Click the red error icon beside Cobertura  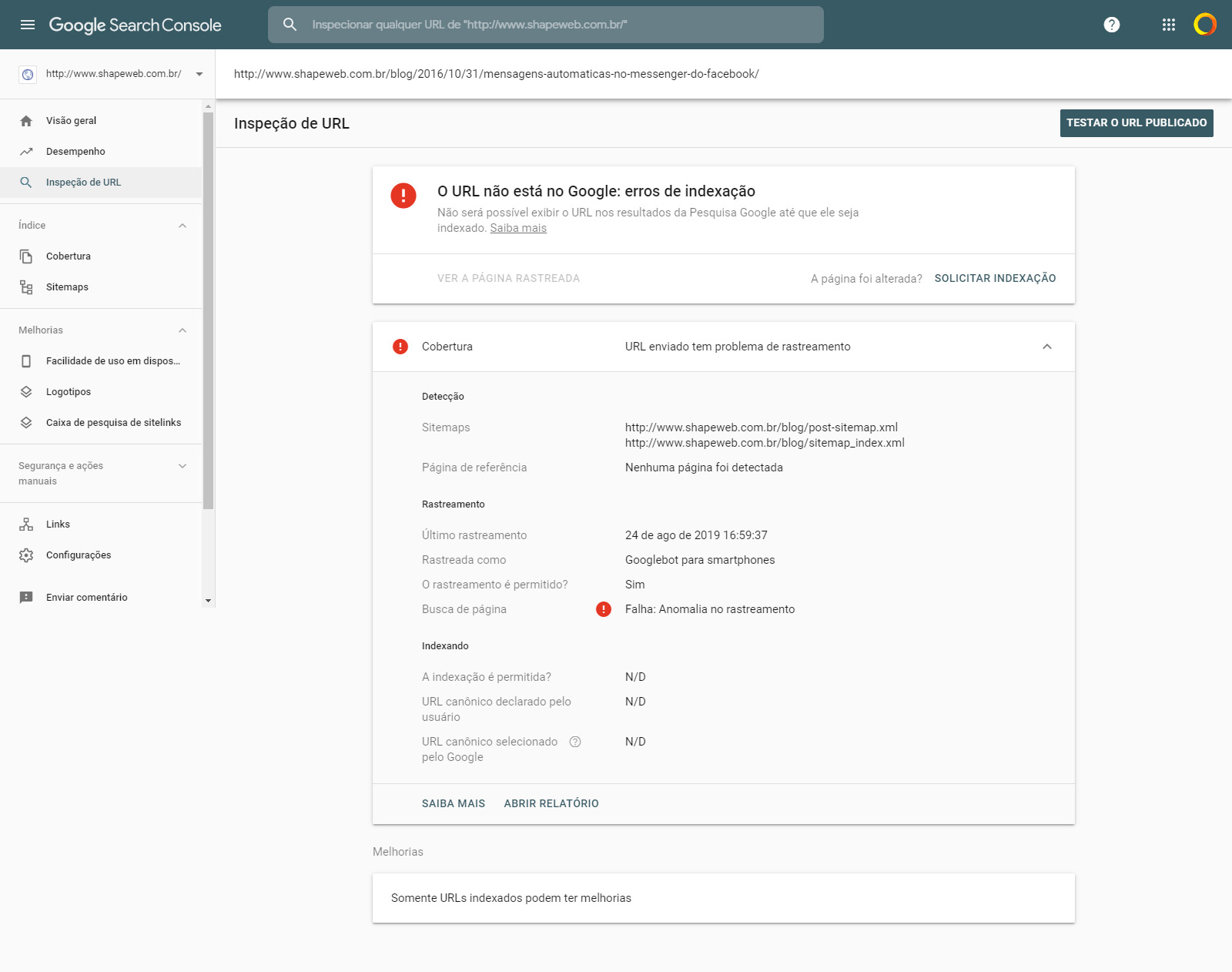tap(400, 347)
